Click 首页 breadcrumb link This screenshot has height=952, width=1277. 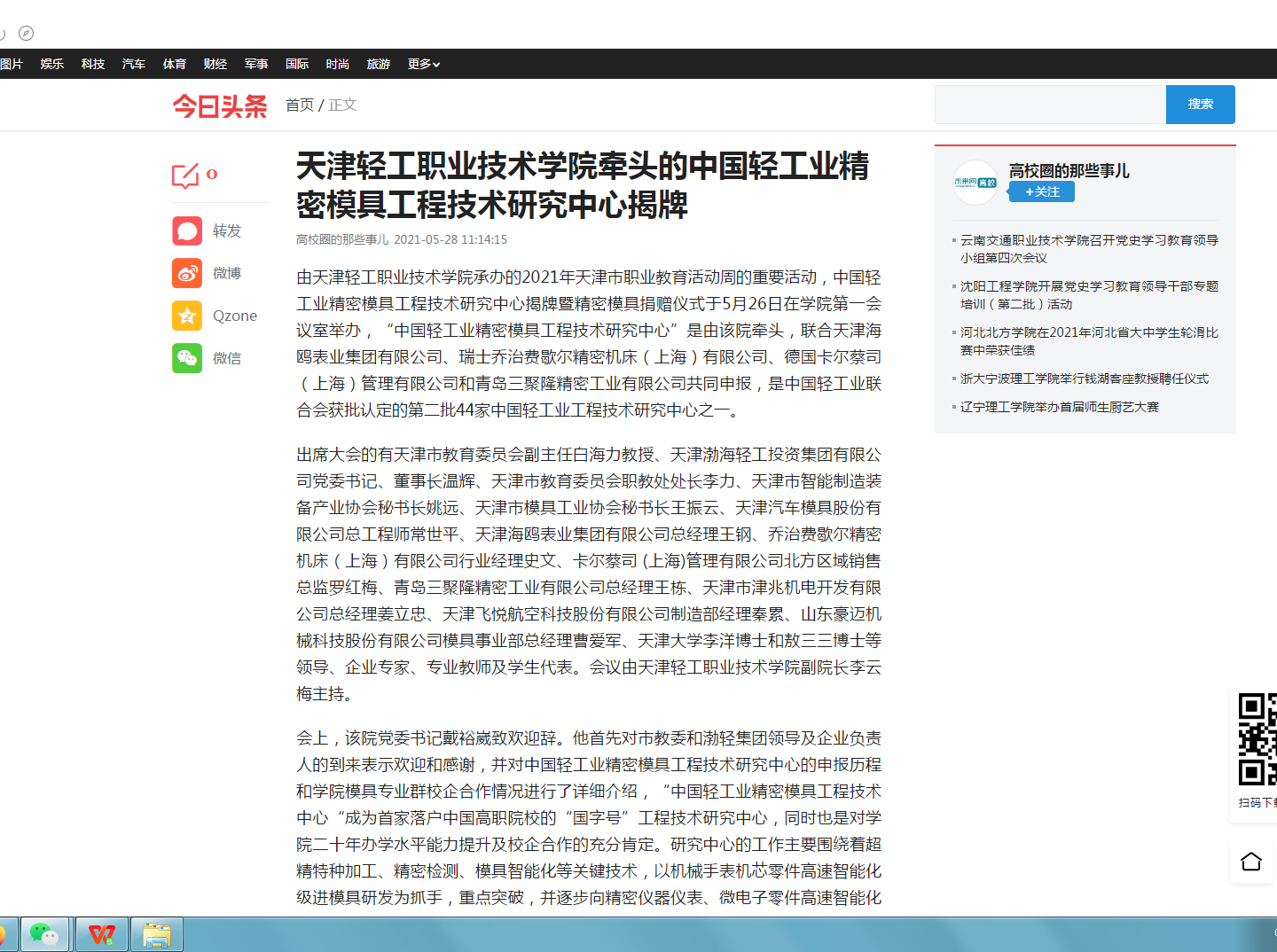[300, 105]
